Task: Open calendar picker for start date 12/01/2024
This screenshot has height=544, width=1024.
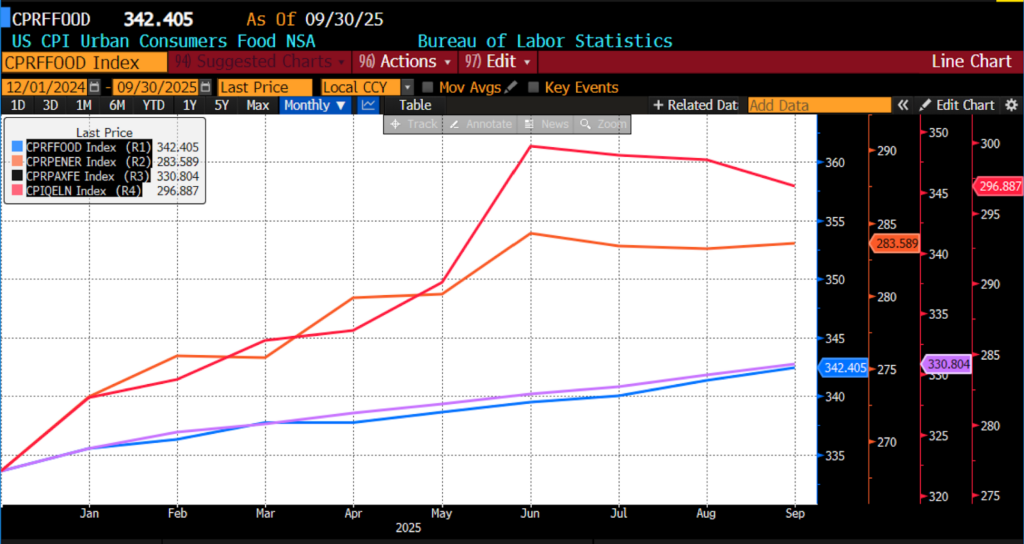Action: (x=95, y=87)
